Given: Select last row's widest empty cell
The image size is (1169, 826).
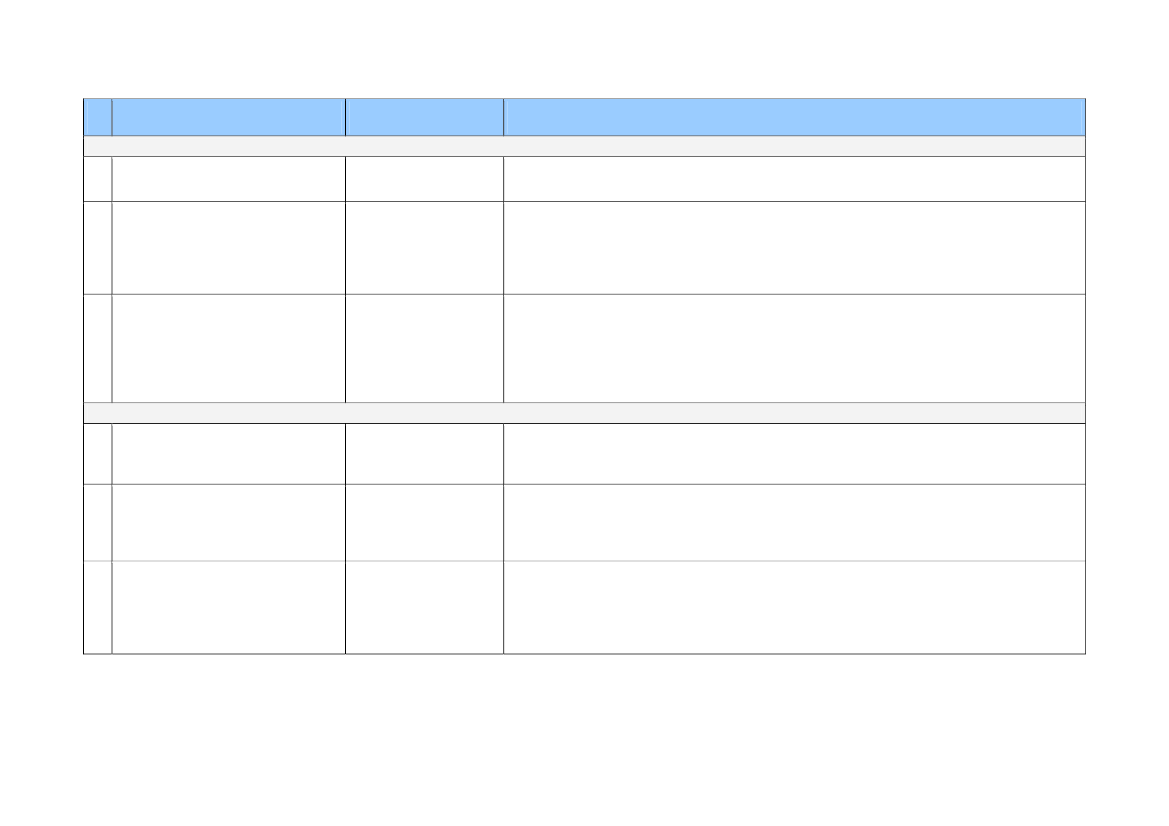Looking at the screenshot, I should 795,608.
